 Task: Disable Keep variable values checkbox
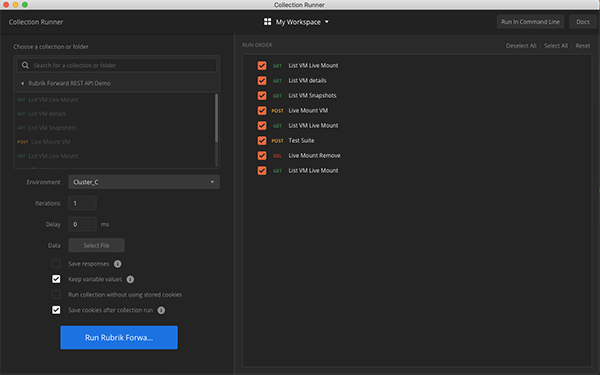pyautogui.click(x=56, y=279)
